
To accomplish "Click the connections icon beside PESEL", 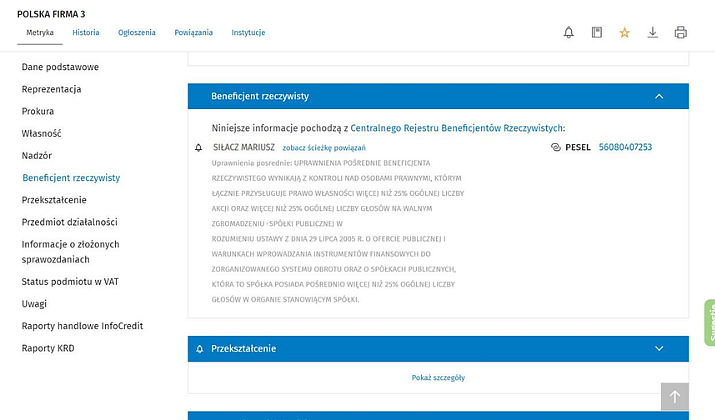I will pos(555,148).
